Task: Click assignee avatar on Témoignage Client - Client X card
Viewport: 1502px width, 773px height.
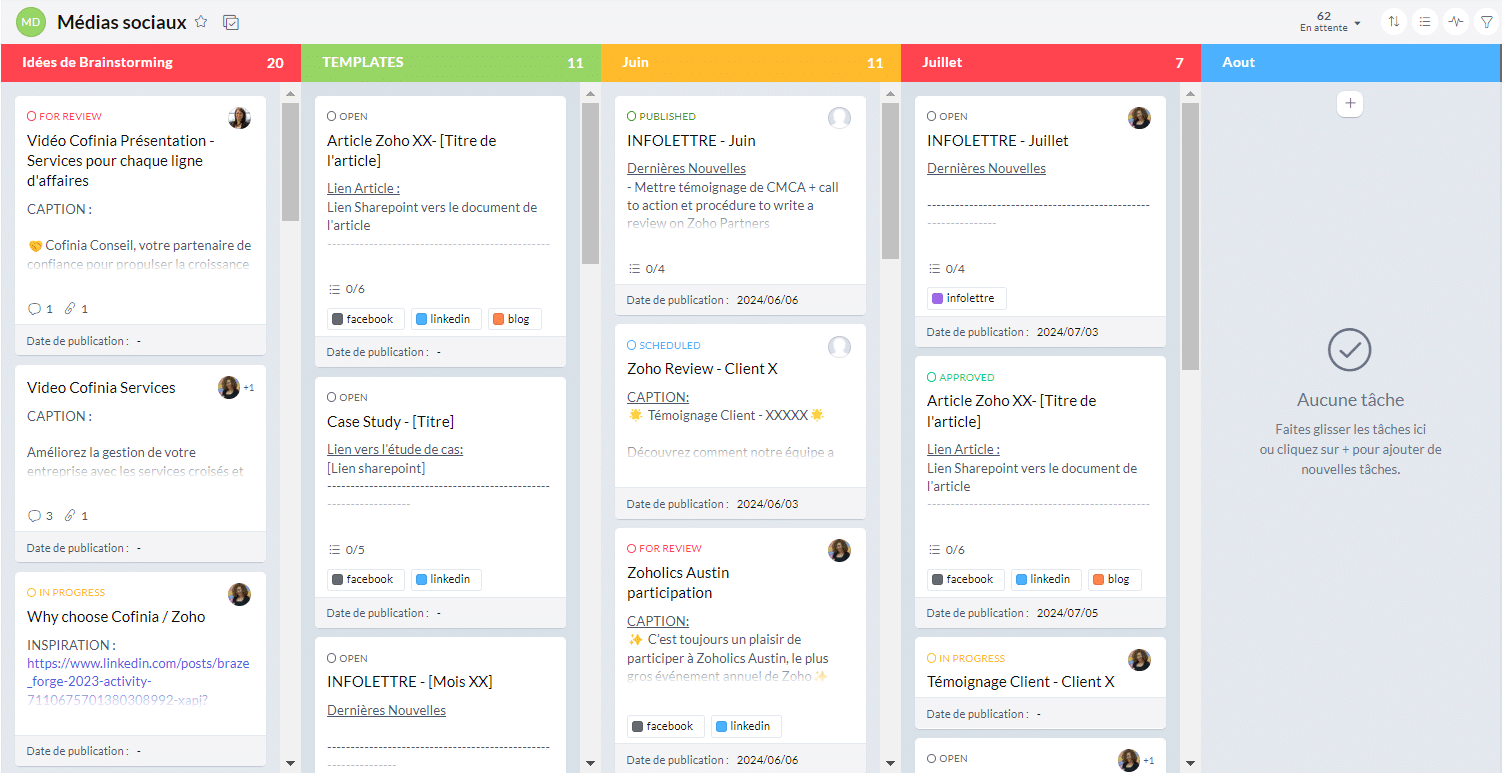Action: 1139,660
